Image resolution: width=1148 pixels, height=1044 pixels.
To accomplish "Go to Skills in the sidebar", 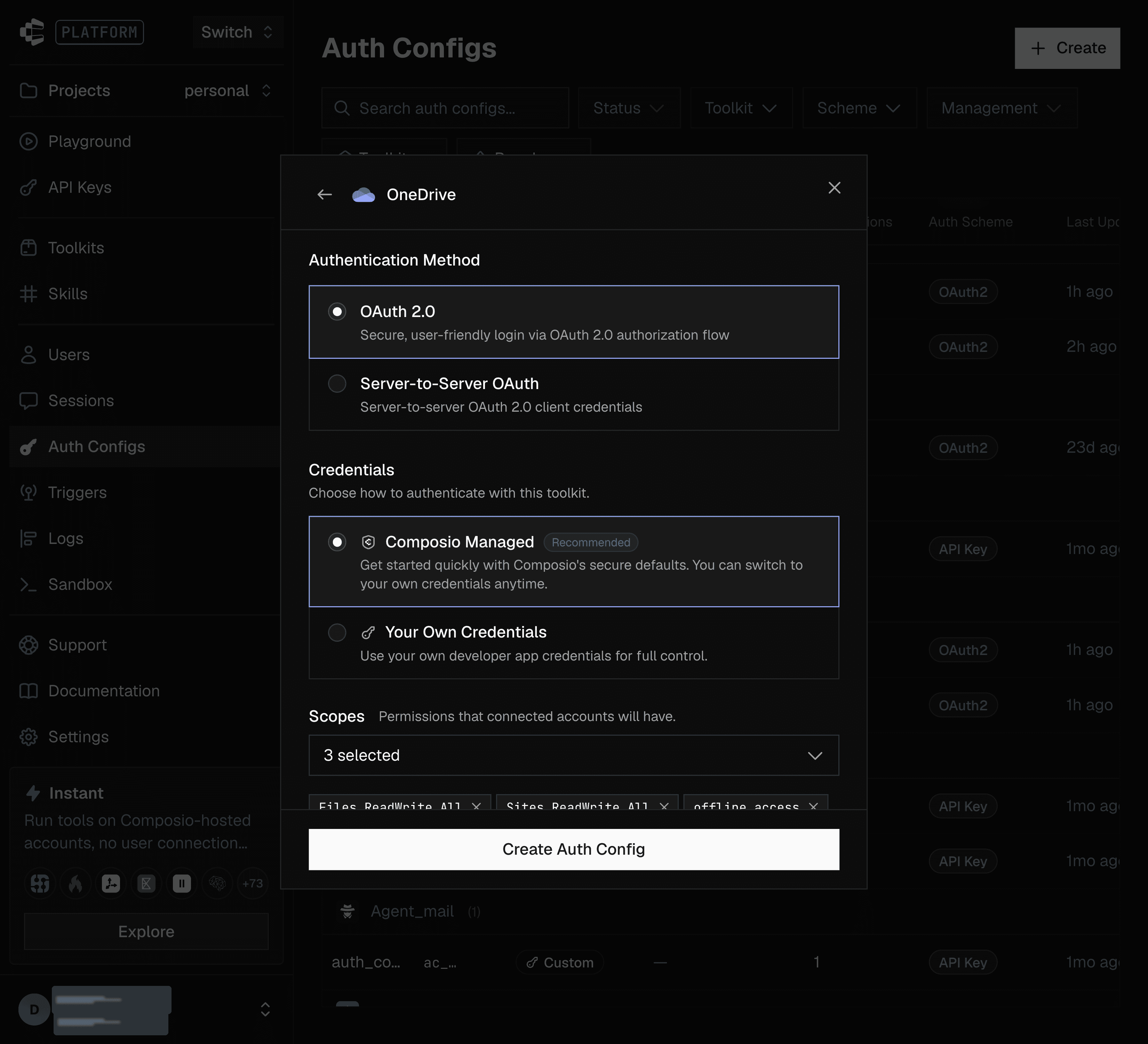I will click(x=146, y=294).
